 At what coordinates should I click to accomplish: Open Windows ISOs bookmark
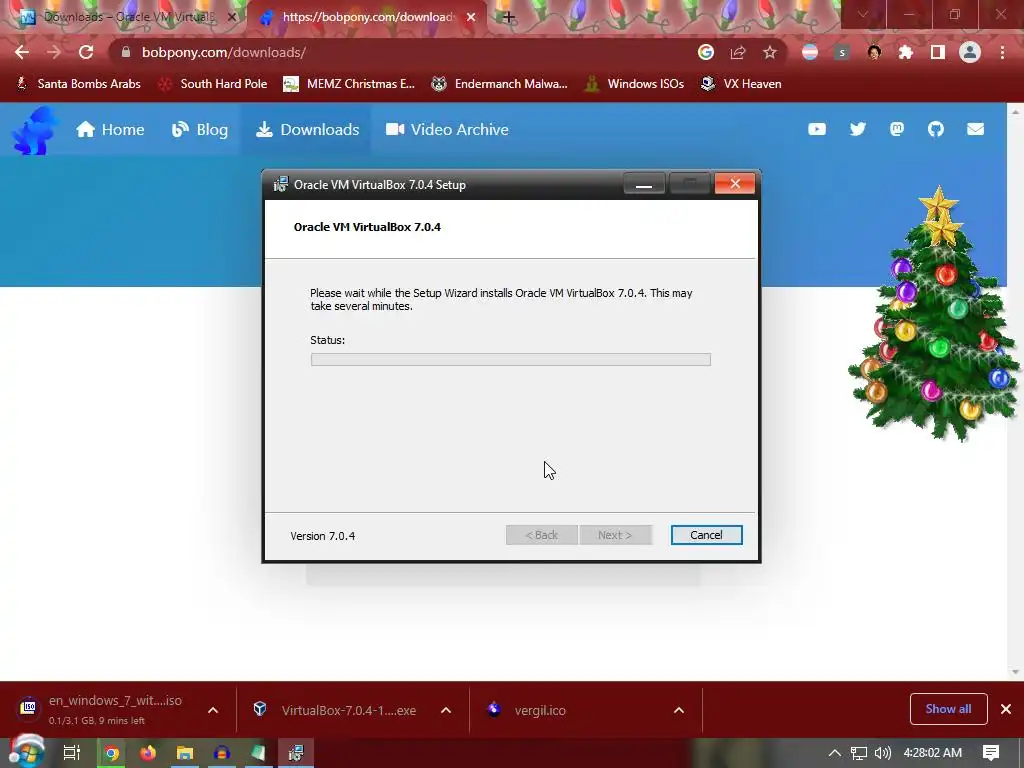634,84
